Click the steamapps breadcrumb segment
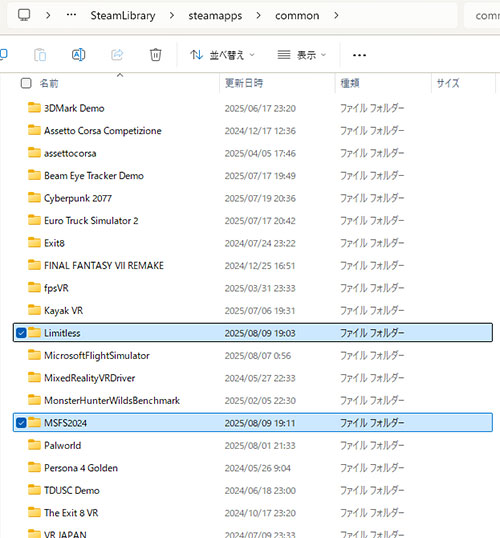 (x=215, y=15)
